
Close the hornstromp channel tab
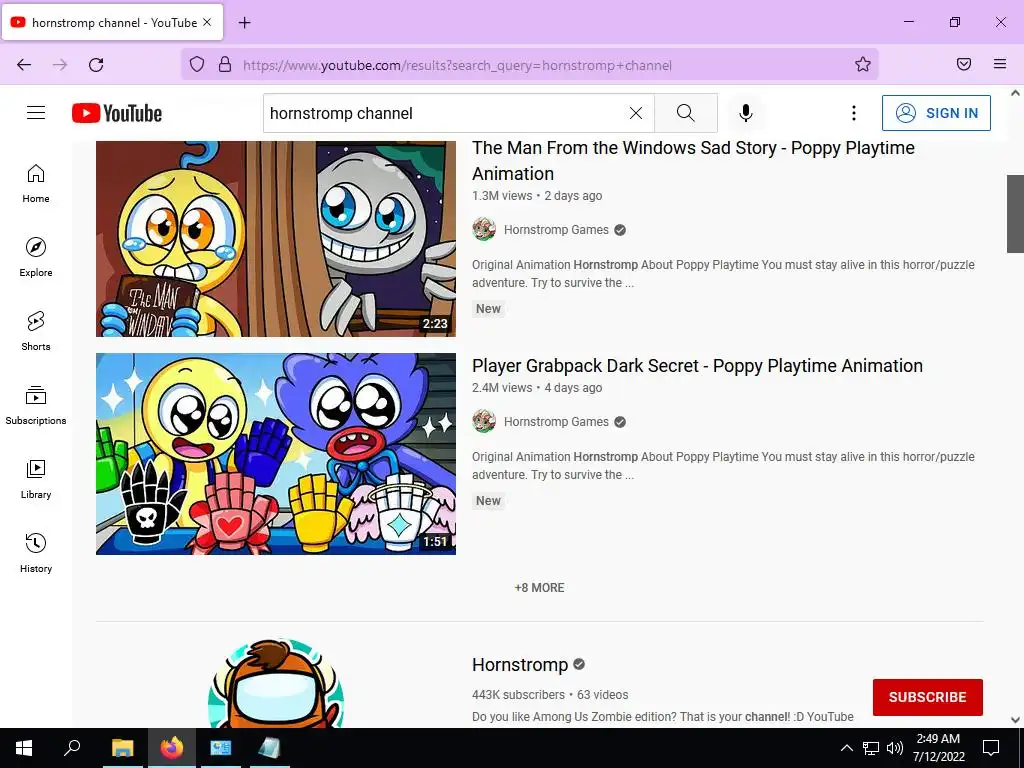[x=207, y=22]
